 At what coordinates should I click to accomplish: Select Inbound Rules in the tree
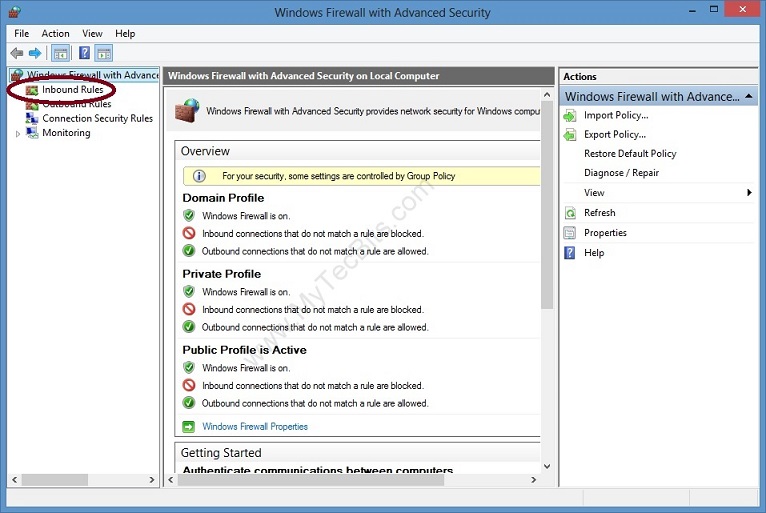pyautogui.click(x=73, y=89)
